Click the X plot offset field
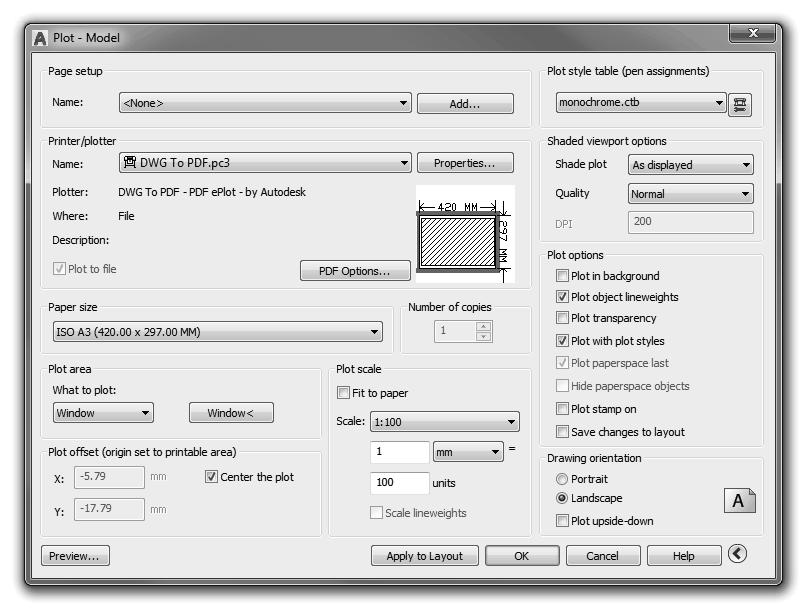 (x=109, y=477)
